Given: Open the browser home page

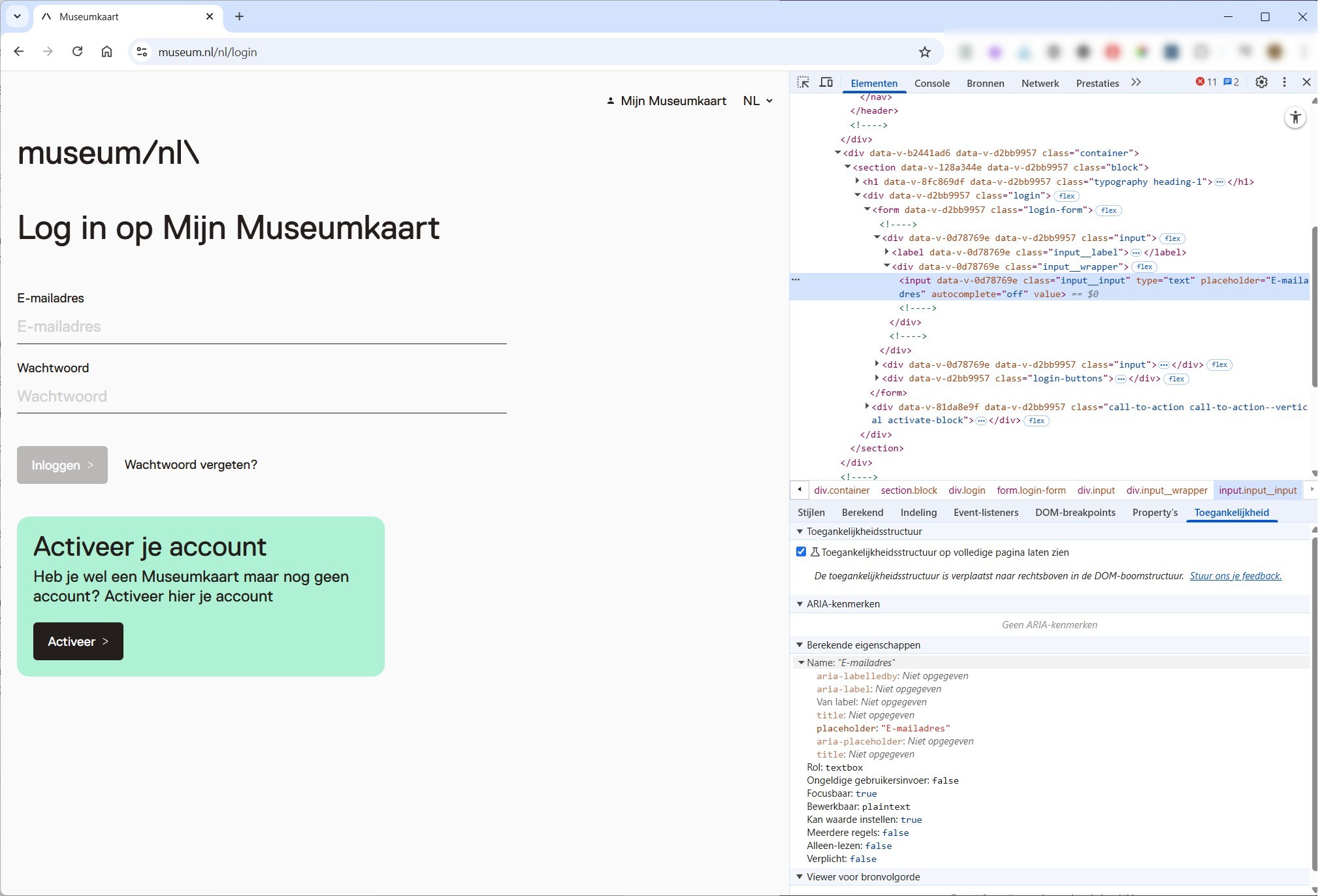Looking at the screenshot, I should [x=106, y=52].
